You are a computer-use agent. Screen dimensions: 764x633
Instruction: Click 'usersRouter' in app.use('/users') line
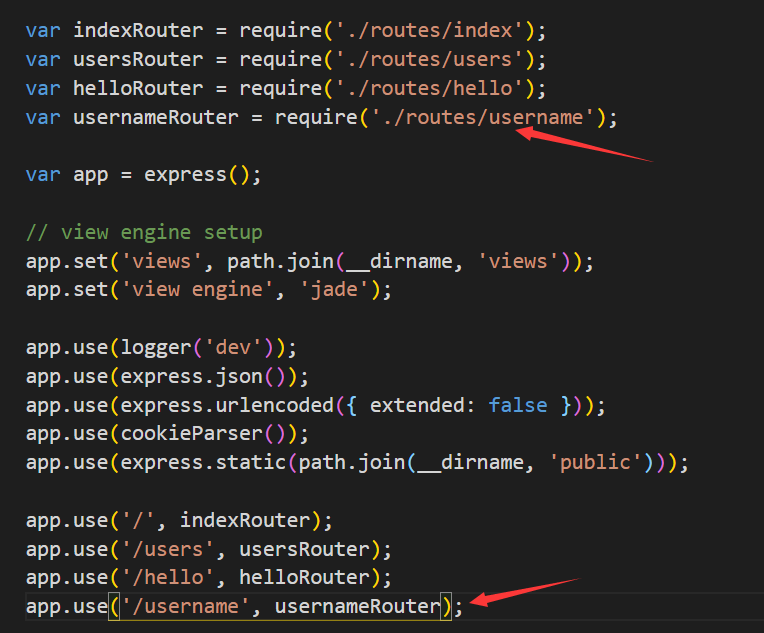pos(304,549)
